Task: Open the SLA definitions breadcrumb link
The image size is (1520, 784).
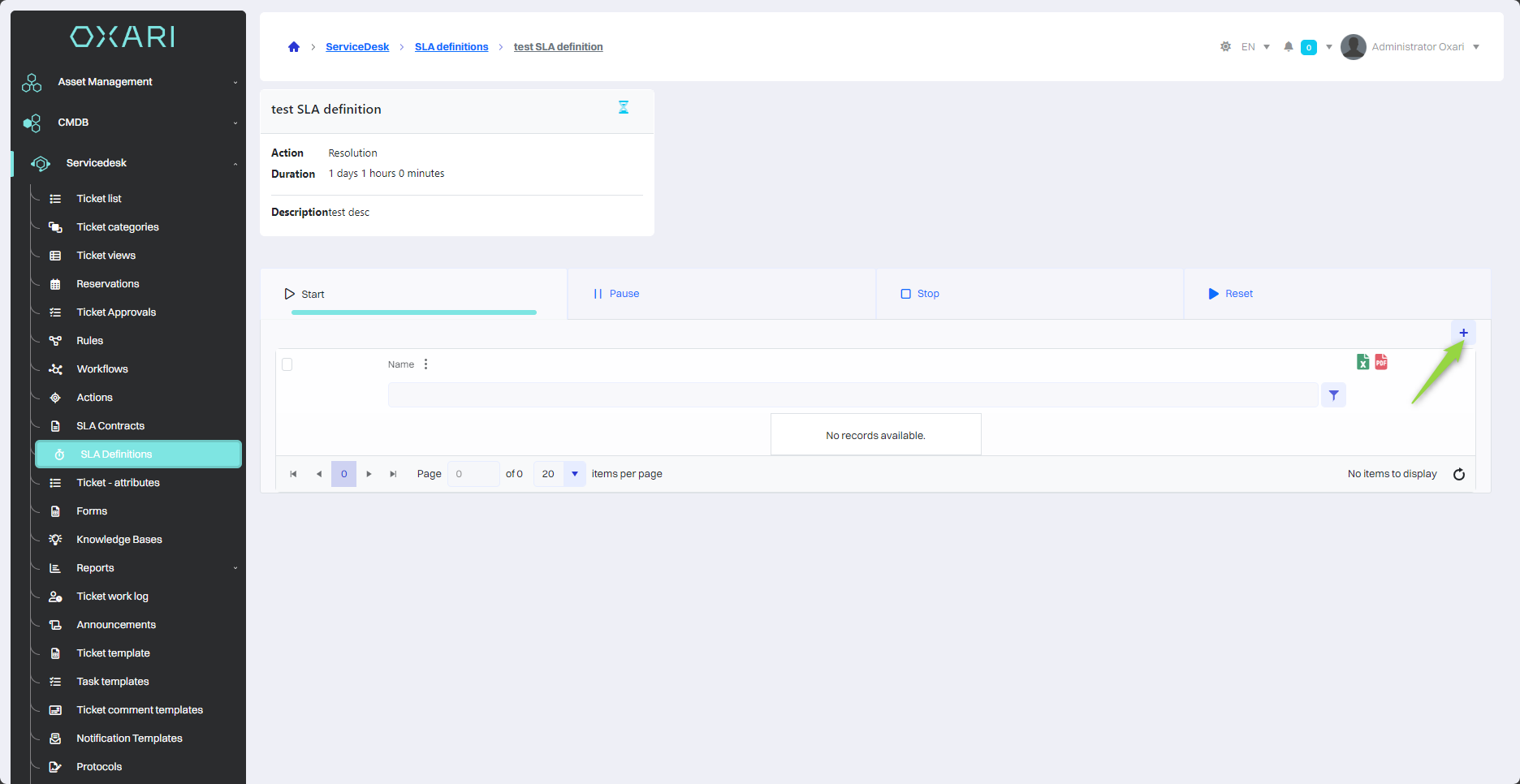Action: coord(451,47)
